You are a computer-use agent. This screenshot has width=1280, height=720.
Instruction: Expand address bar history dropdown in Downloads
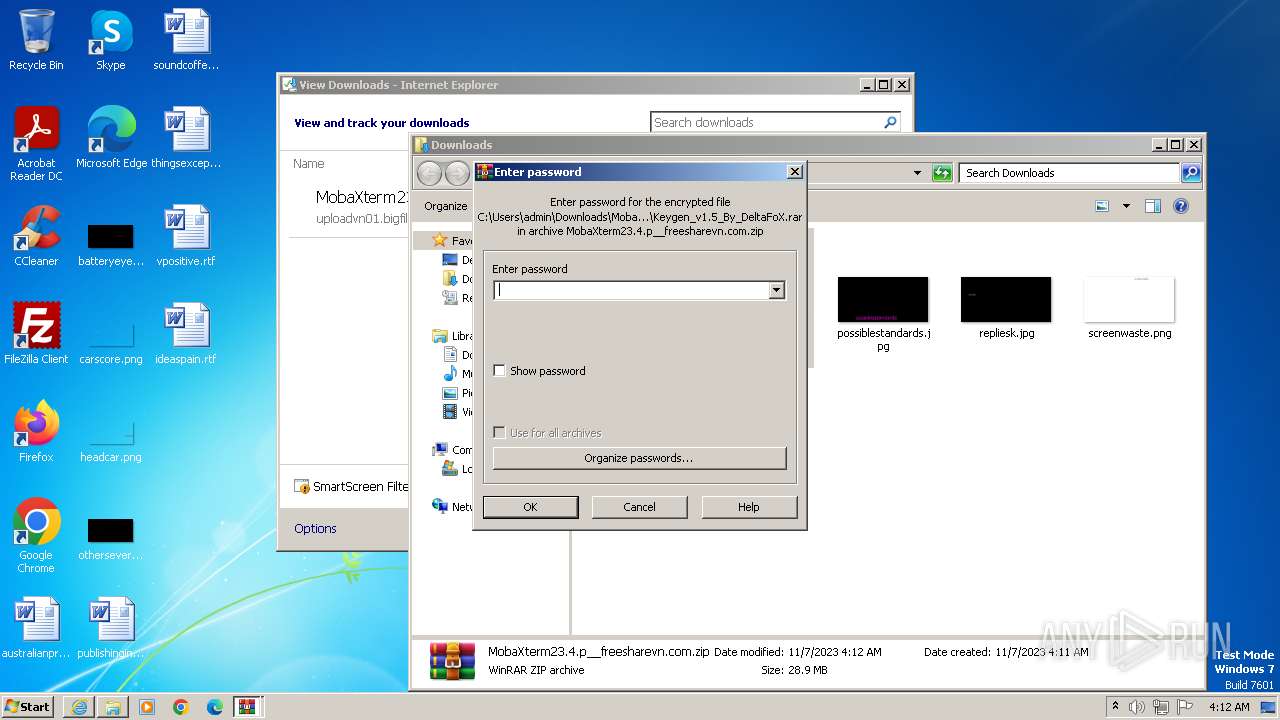pos(917,173)
